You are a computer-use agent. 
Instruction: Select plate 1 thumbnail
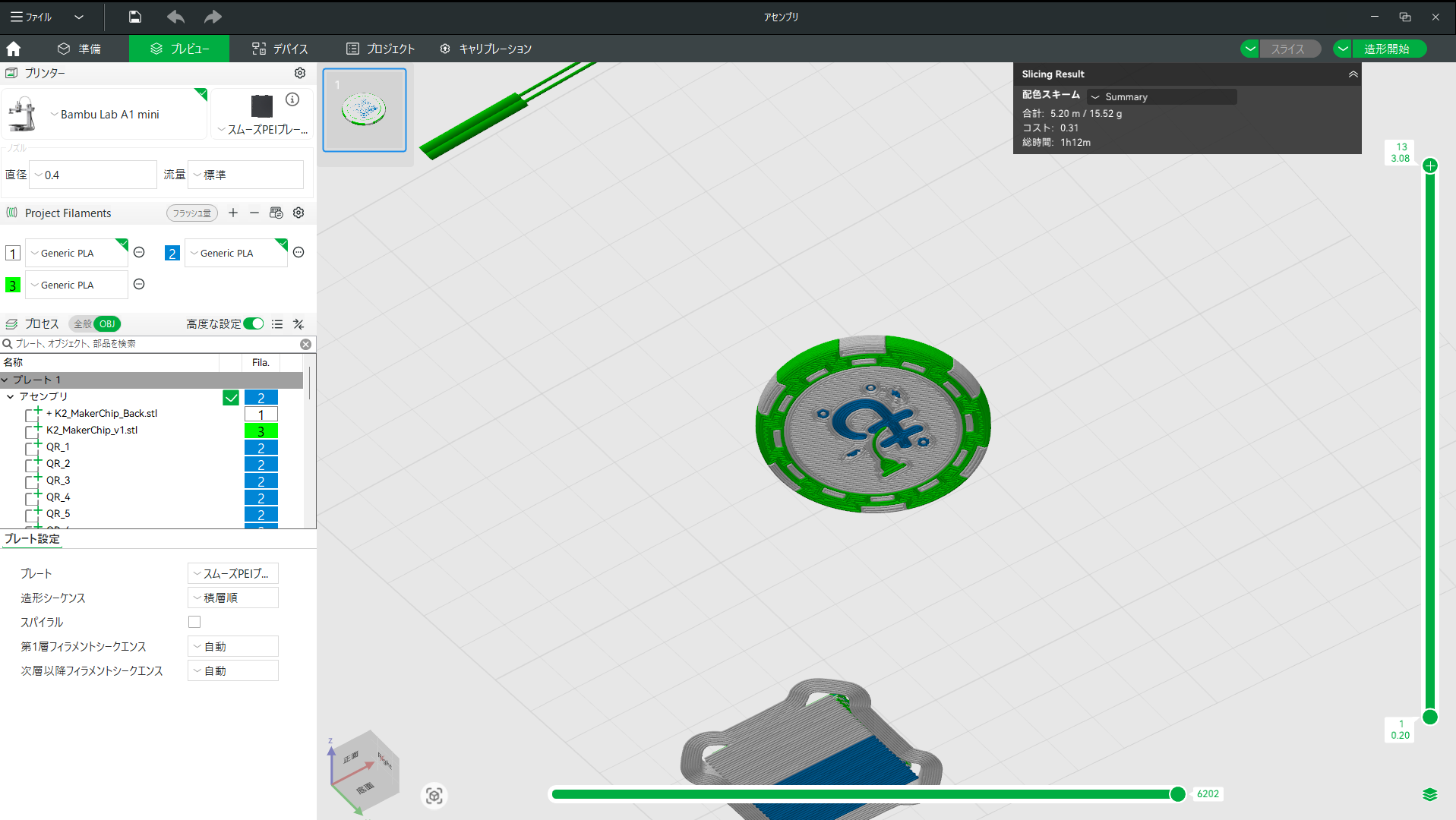click(x=365, y=110)
